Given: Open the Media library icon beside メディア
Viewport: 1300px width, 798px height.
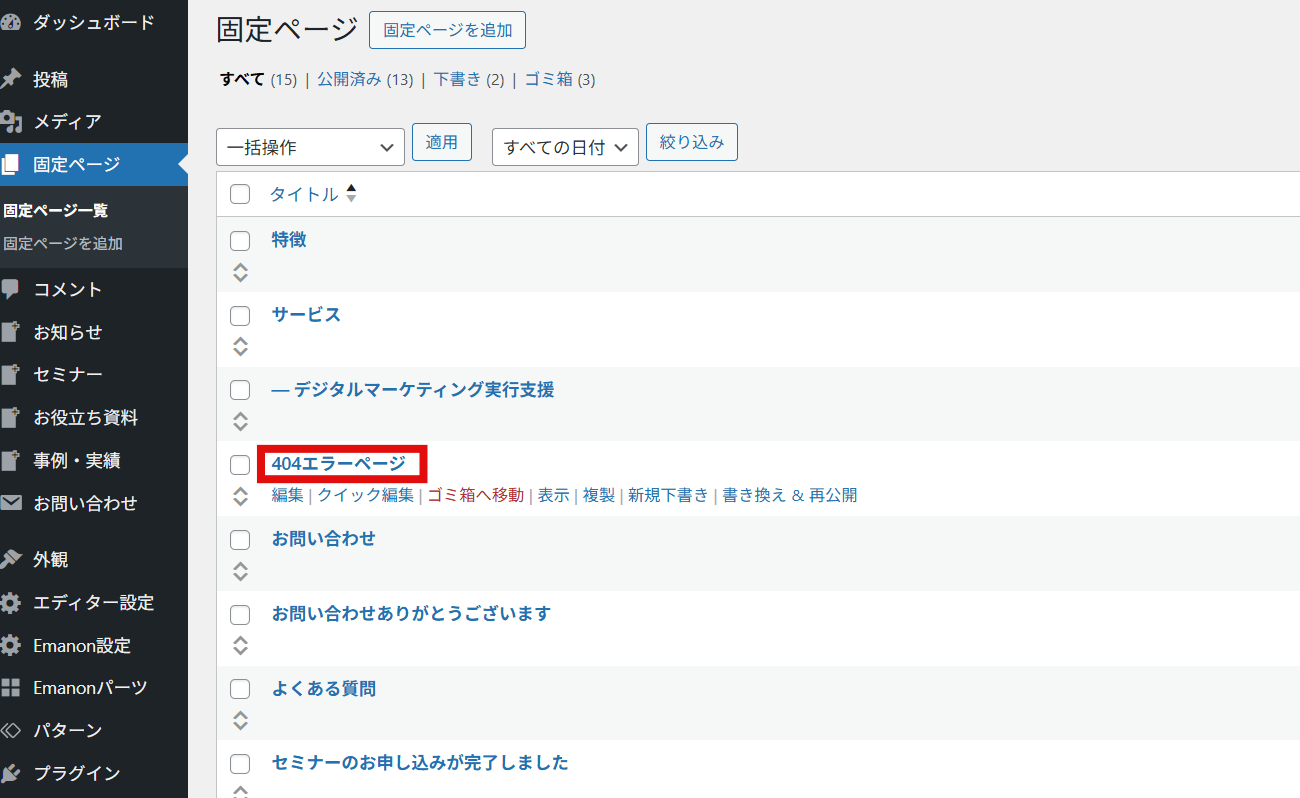Looking at the screenshot, I should (x=11, y=122).
